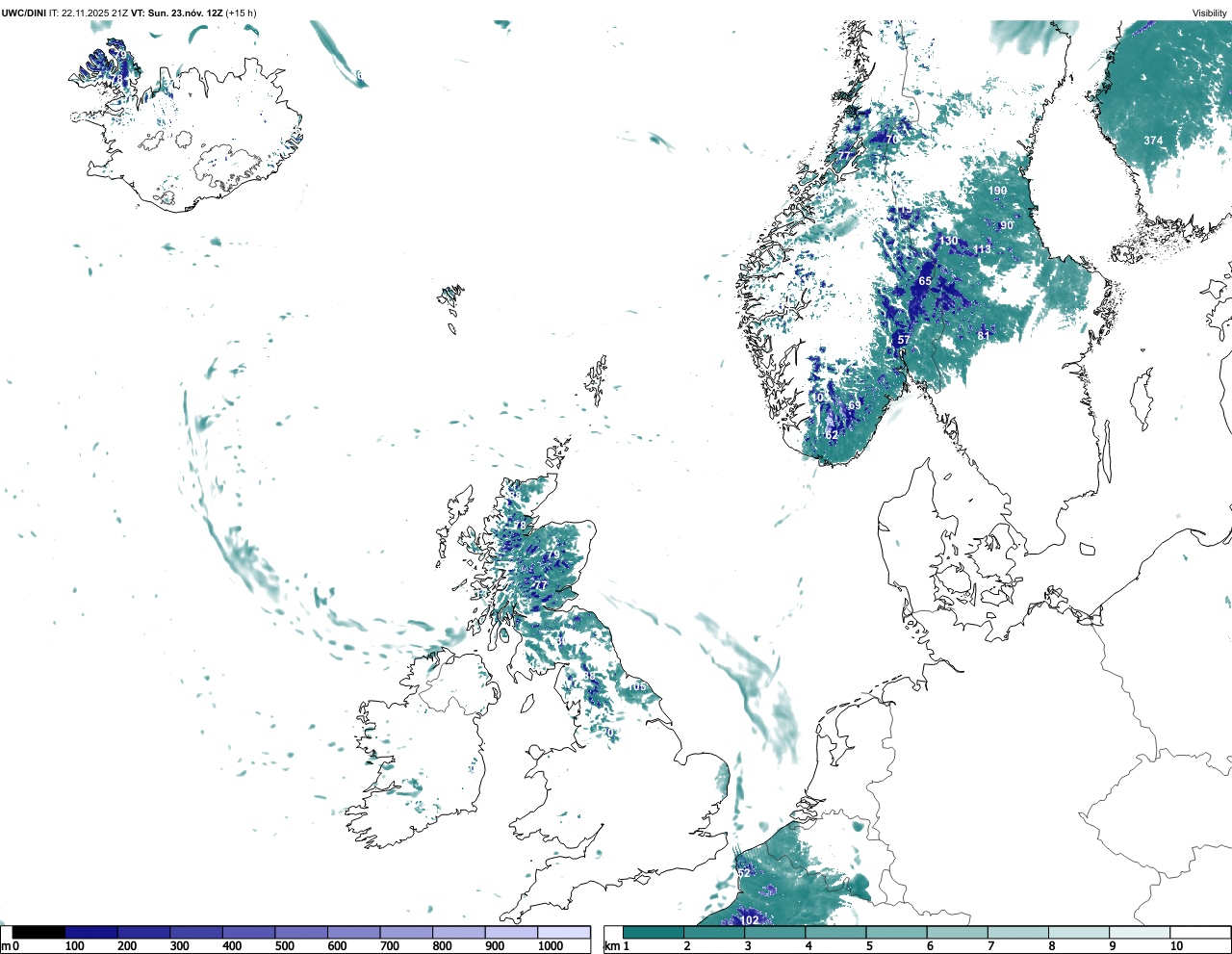Viewport: 1232px width, 954px height.
Task: Click the 52 visibility value near Belgium coast
Action: (x=744, y=873)
